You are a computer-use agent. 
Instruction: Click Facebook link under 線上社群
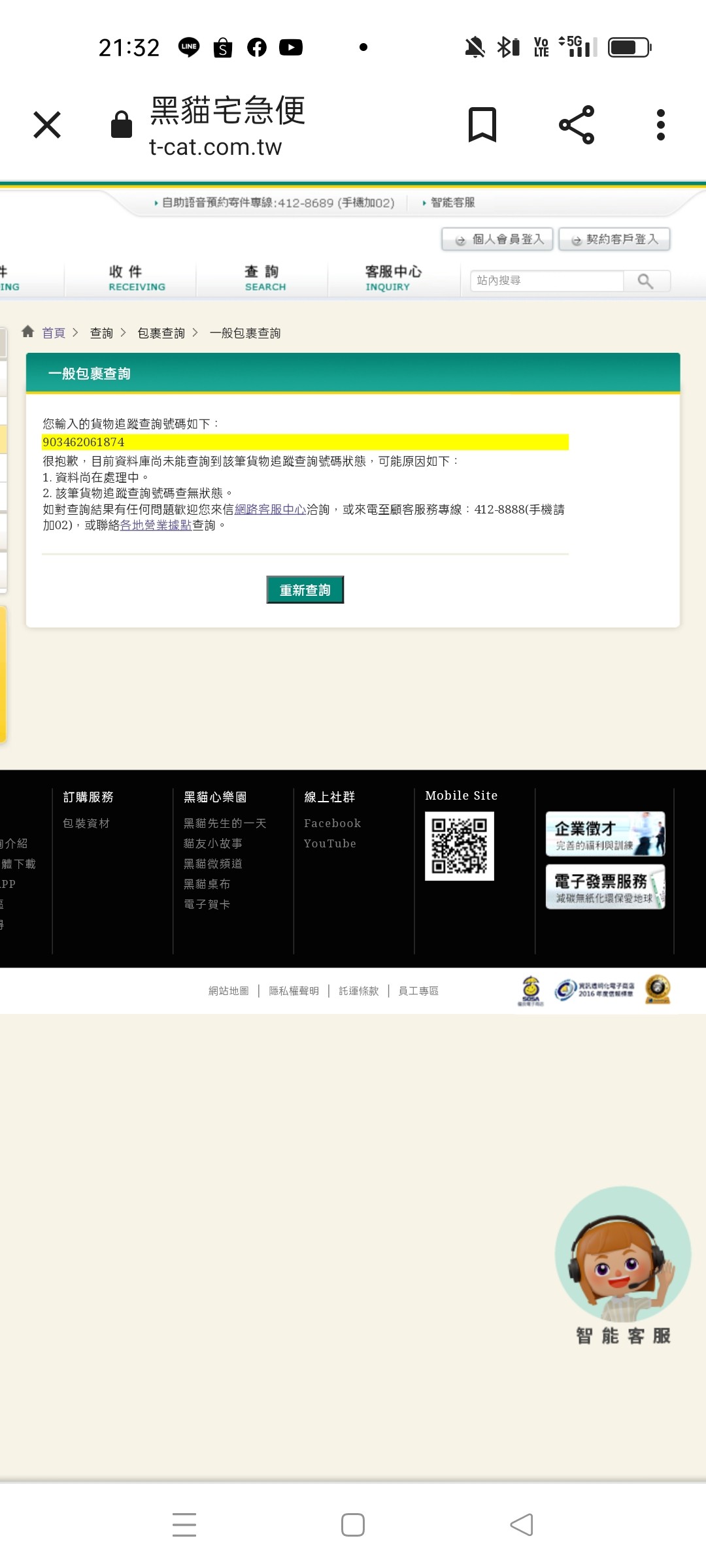tap(332, 824)
